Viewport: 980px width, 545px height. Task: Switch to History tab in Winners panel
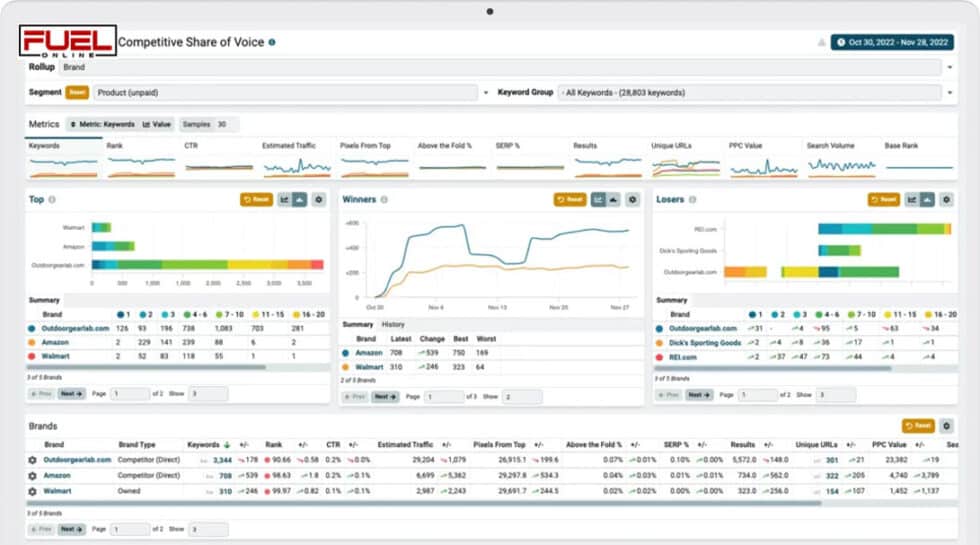(x=393, y=324)
